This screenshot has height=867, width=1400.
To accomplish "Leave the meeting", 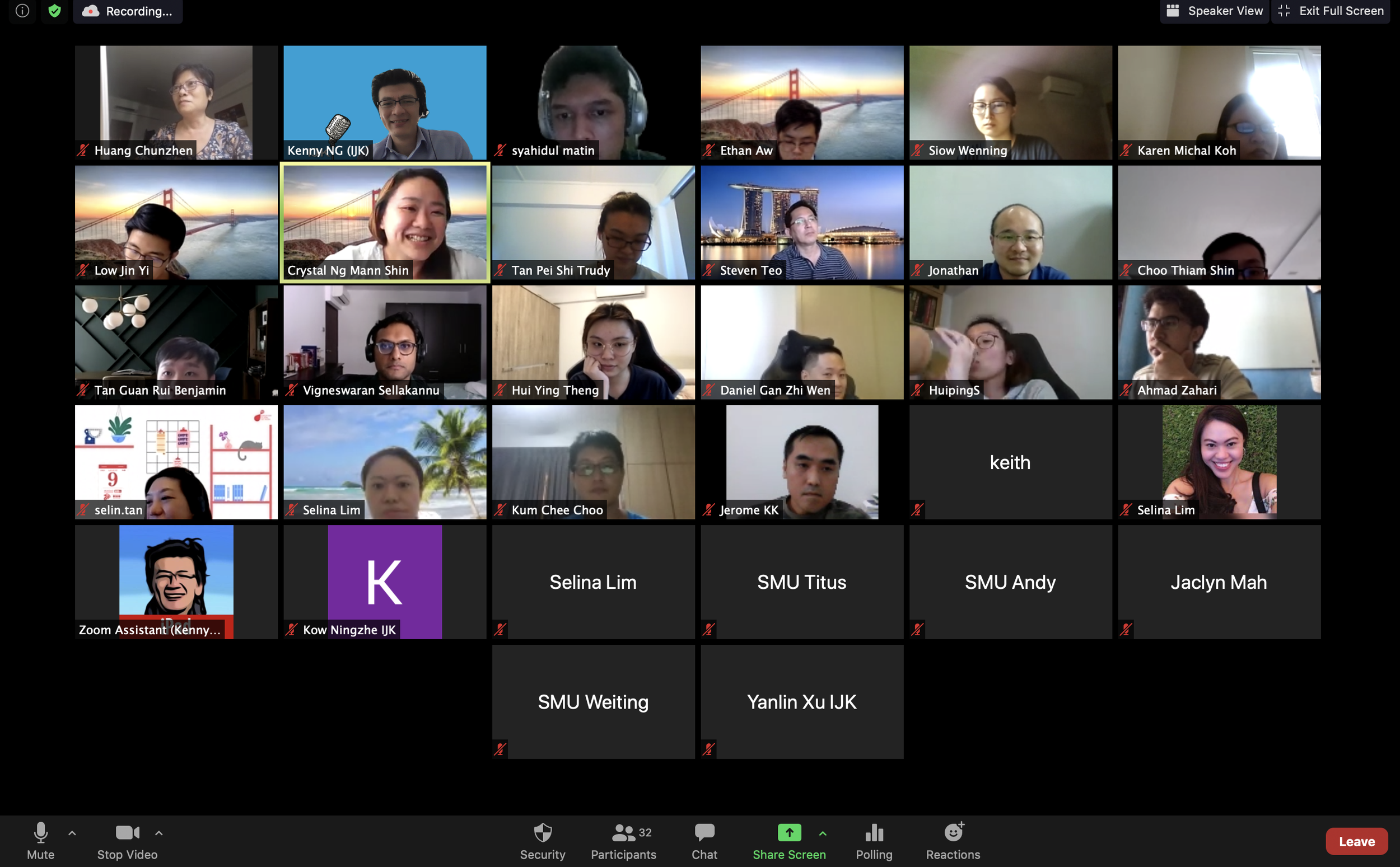I will (1356, 841).
